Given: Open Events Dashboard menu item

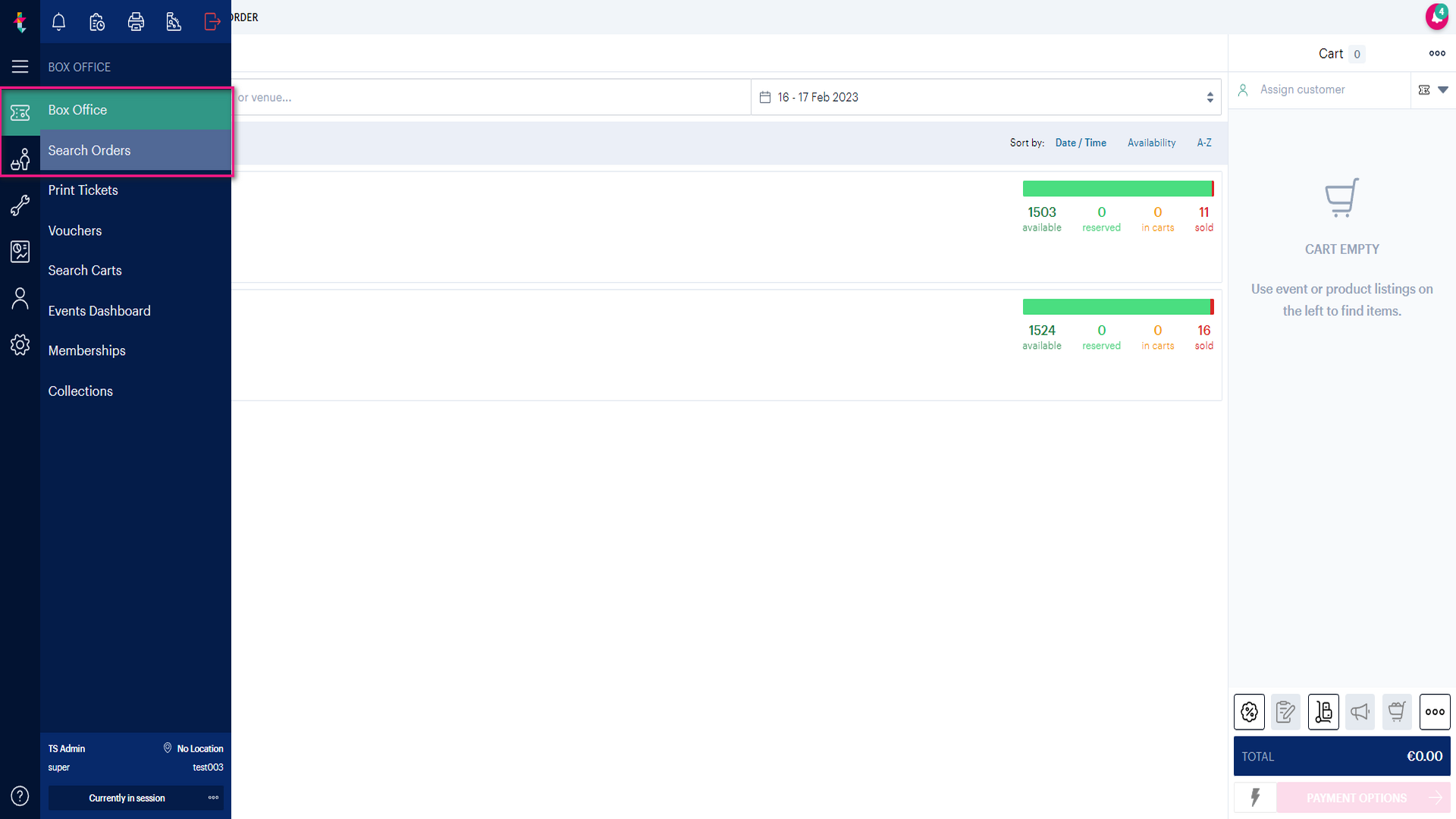Looking at the screenshot, I should coord(99,311).
